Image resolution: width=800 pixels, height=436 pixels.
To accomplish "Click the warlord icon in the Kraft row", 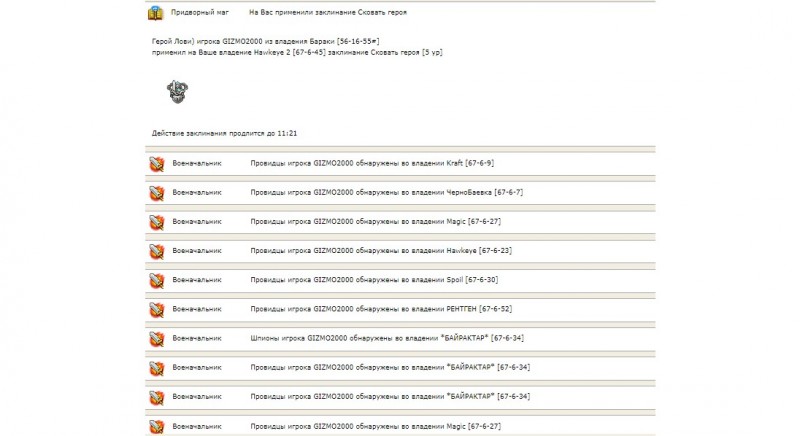I will pyautogui.click(x=155, y=162).
